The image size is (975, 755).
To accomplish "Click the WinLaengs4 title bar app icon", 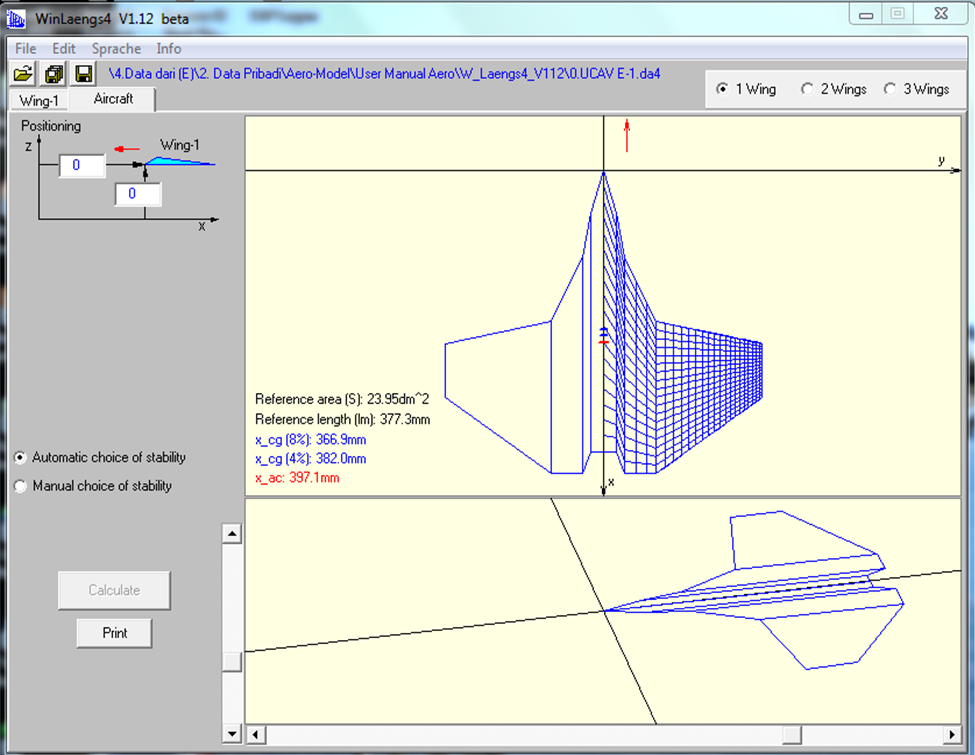I will pyautogui.click(x=16, y=18).
